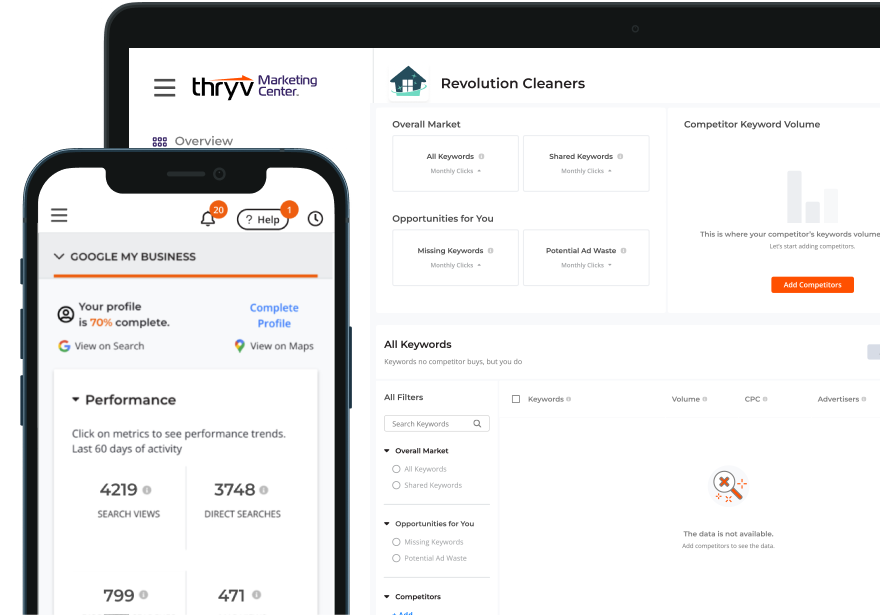The width and height of the screenshot is (880, 615).
Task: Click the Google Maps pin icon
Action: coord(240,346)
